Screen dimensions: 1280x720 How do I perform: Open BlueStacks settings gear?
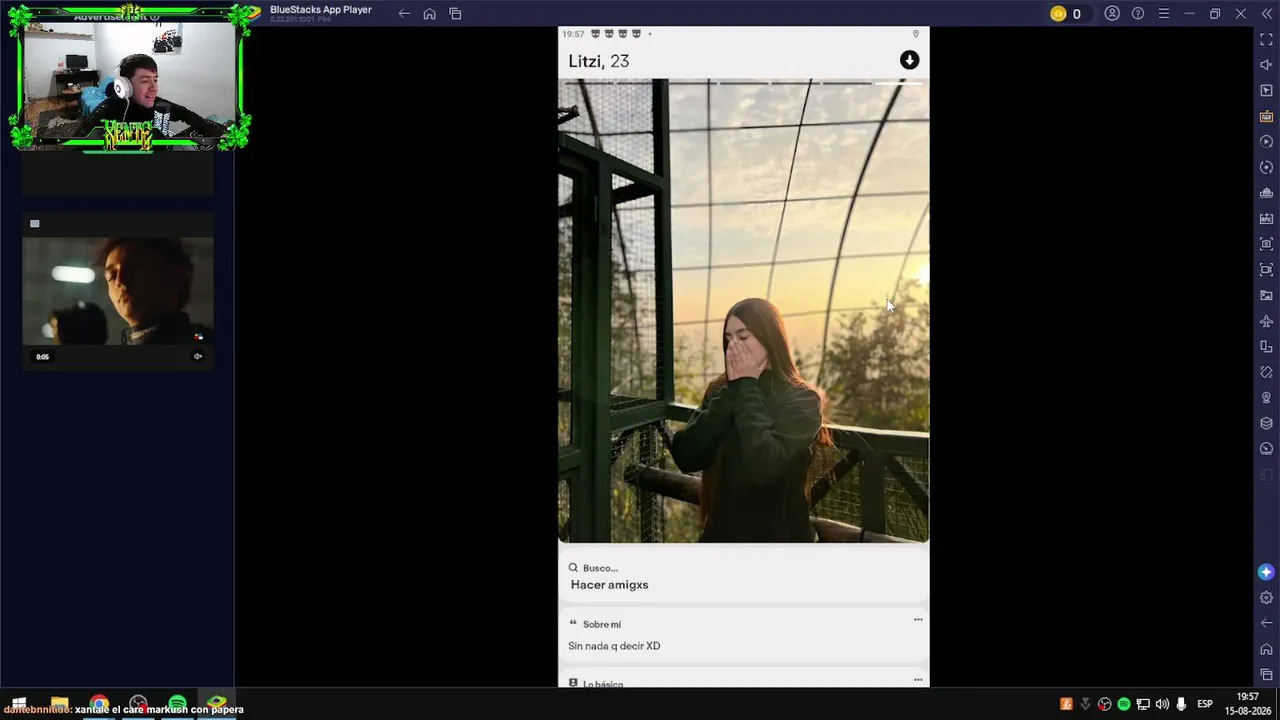coord(1267,598)
